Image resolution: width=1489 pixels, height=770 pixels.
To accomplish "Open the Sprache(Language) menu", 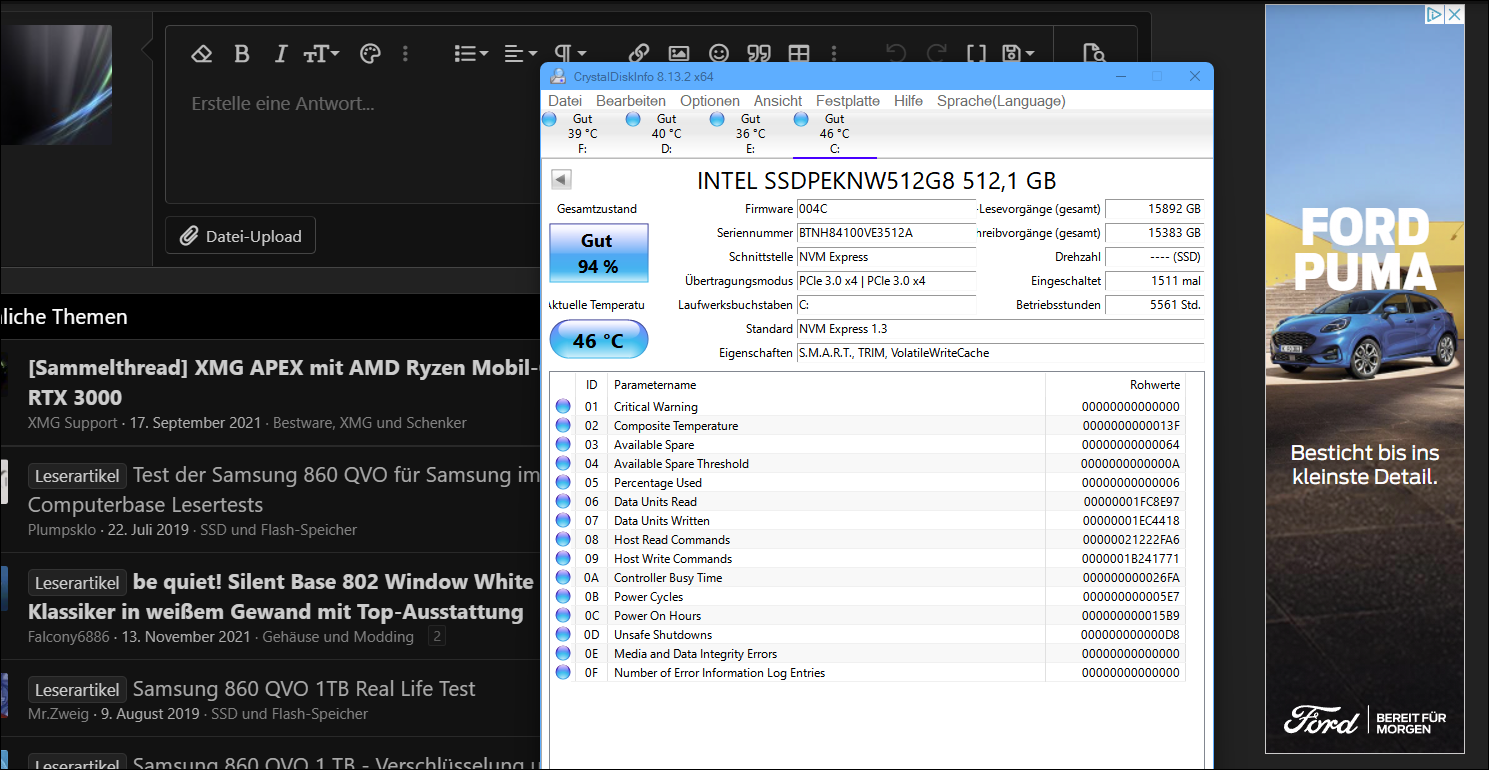I will pos(1001,101).
